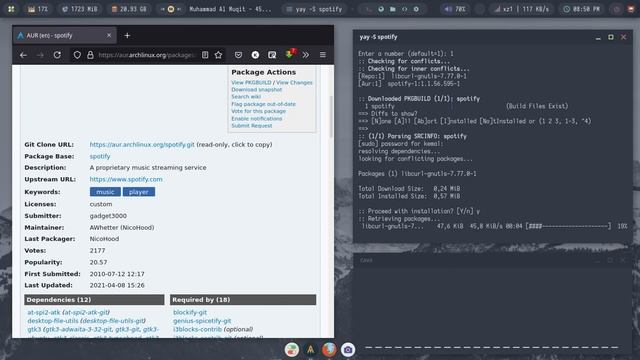Viewport: 640px width, 360px height.
Task: Go back using Firefox back arrow
Action: point(23,55)
